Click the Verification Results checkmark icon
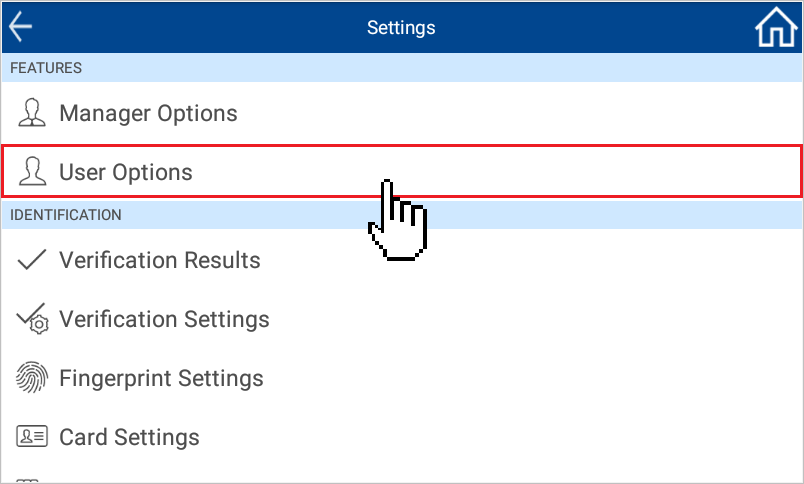Screen dimensions: 804x484 [32, 259]
